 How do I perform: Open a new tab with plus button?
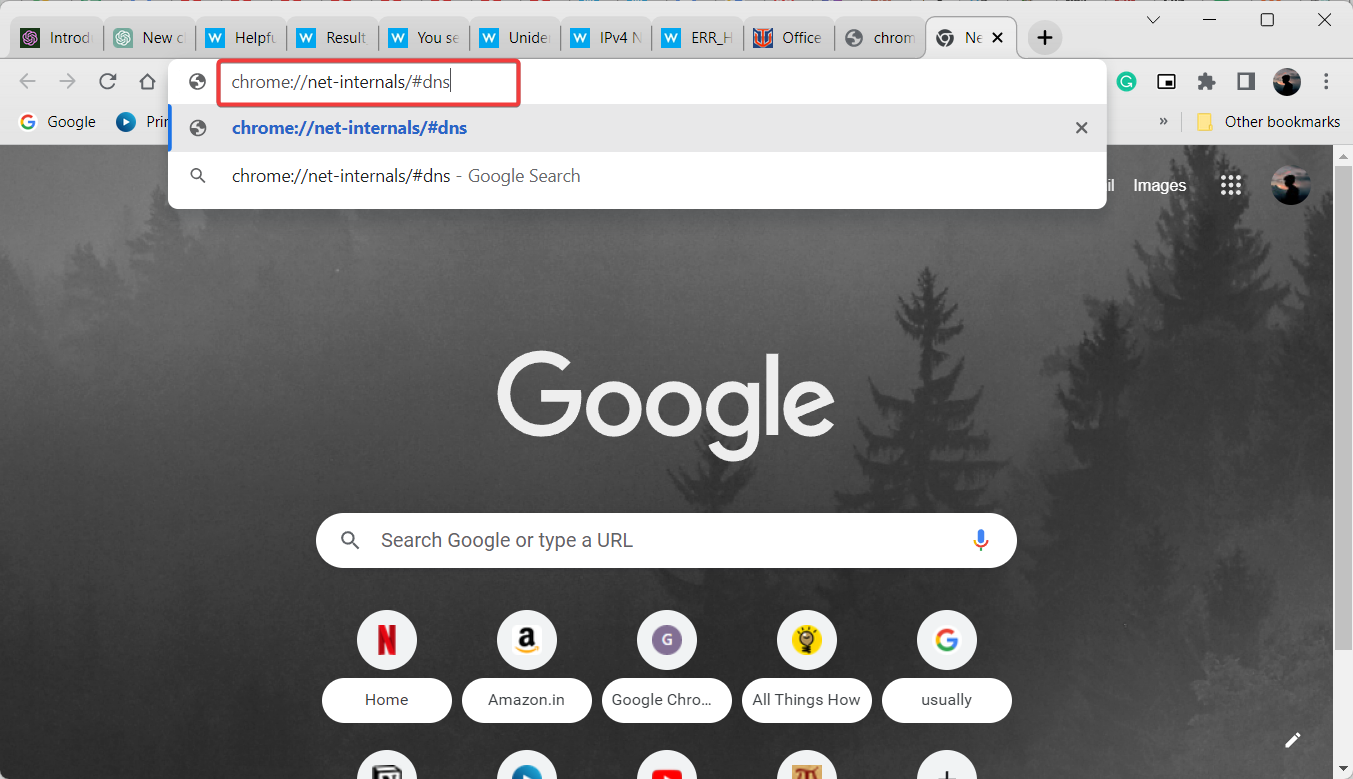point(1045,38)
